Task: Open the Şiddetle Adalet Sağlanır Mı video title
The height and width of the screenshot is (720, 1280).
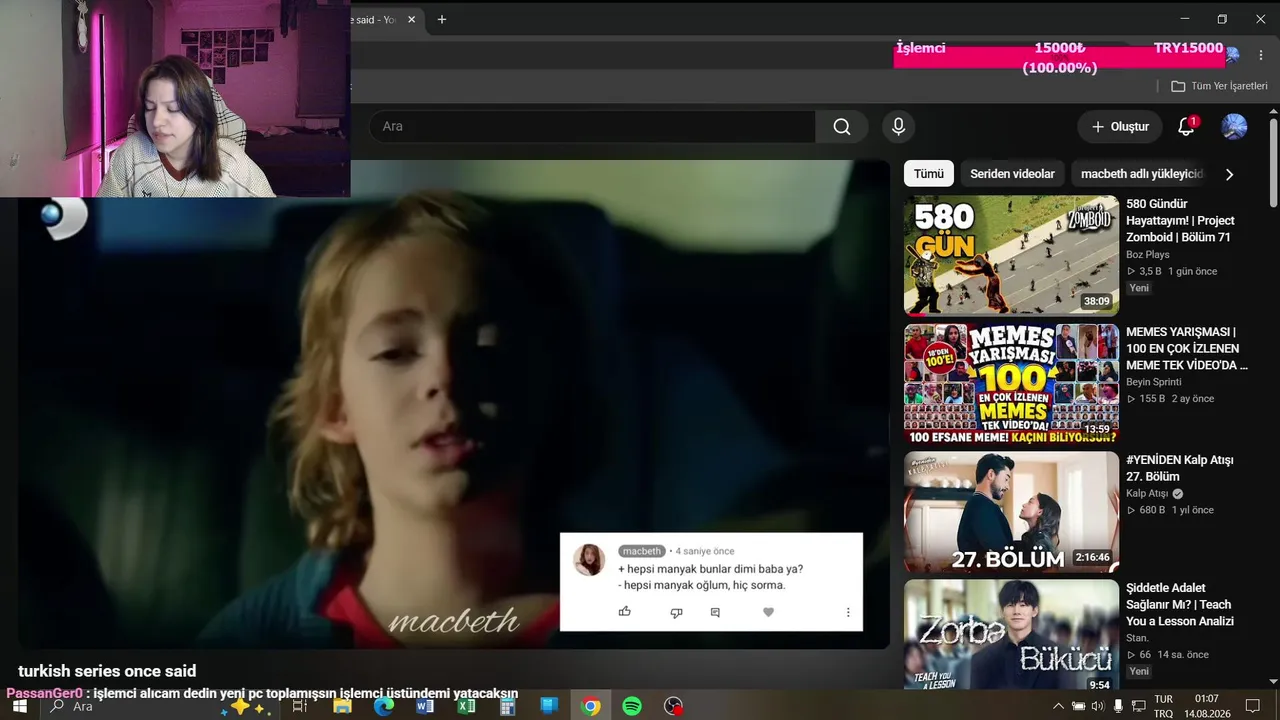Action: (1180, 605)
